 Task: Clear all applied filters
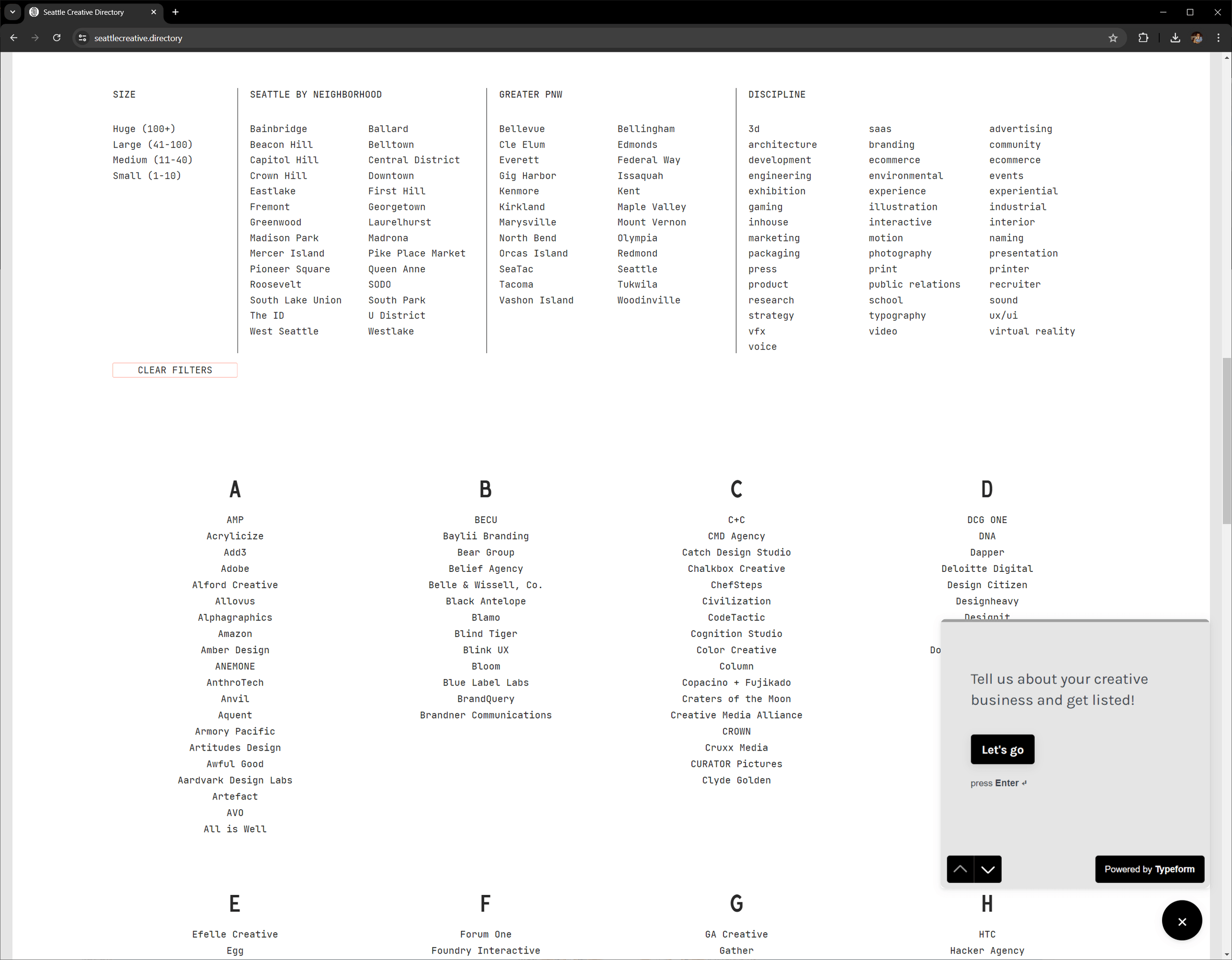(x=175, y=370)
